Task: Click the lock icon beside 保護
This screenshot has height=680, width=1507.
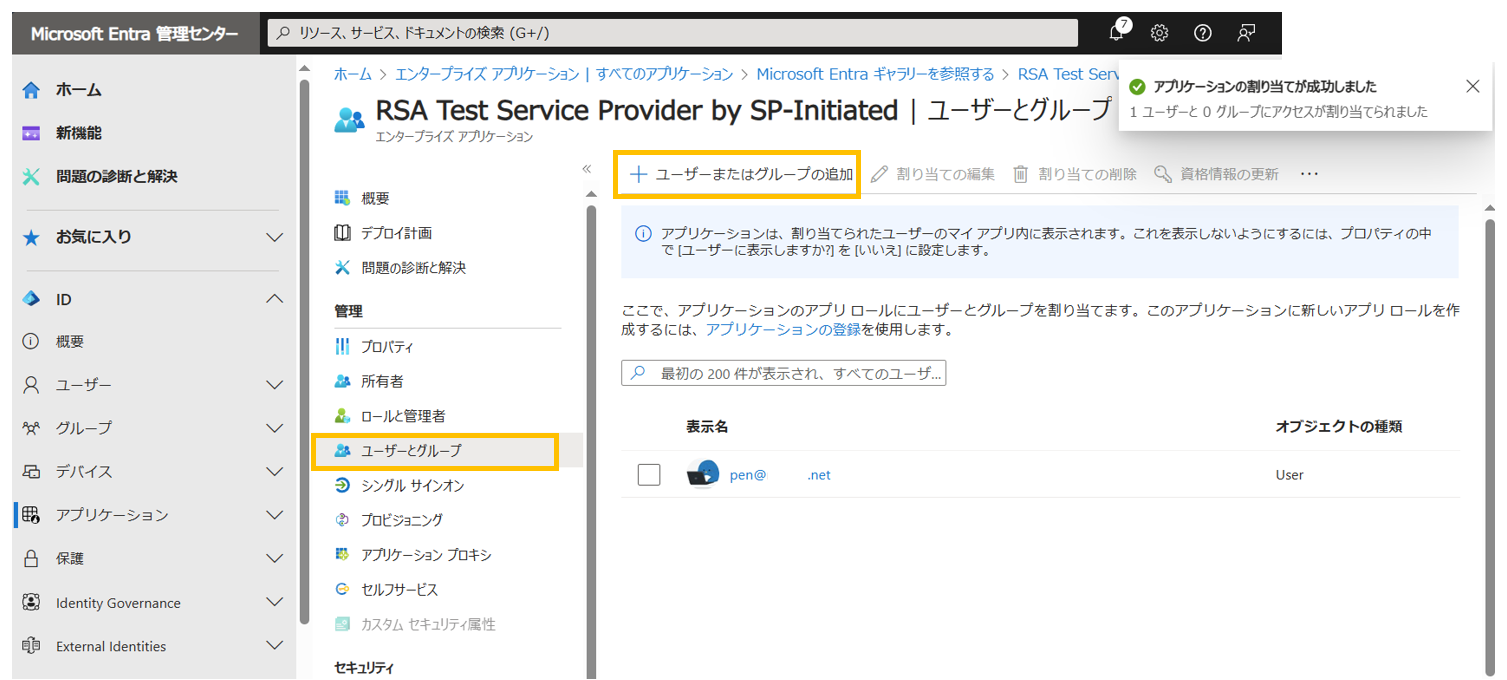Action: point(31,559)
